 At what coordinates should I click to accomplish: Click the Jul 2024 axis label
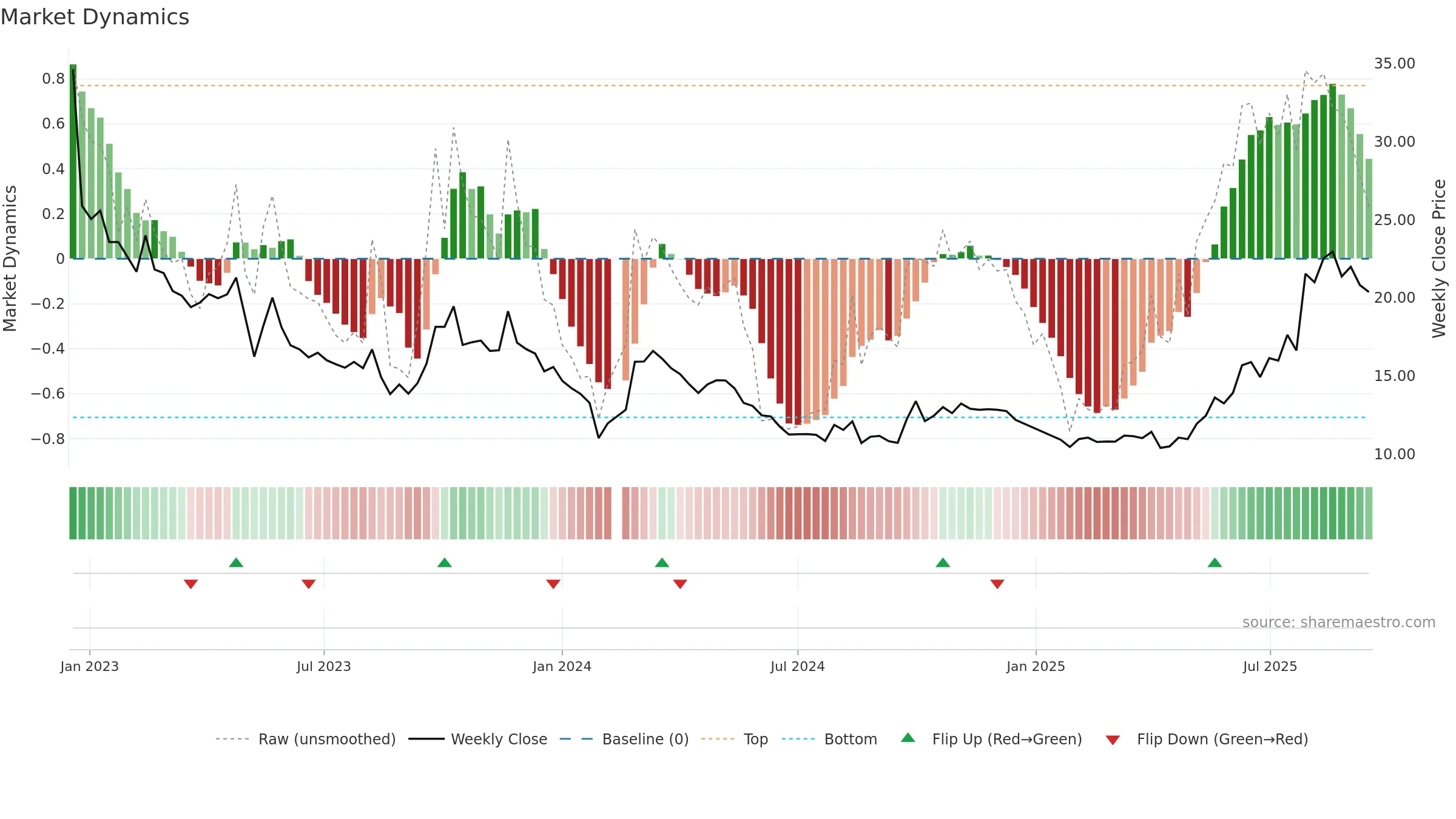pos(798,666)
